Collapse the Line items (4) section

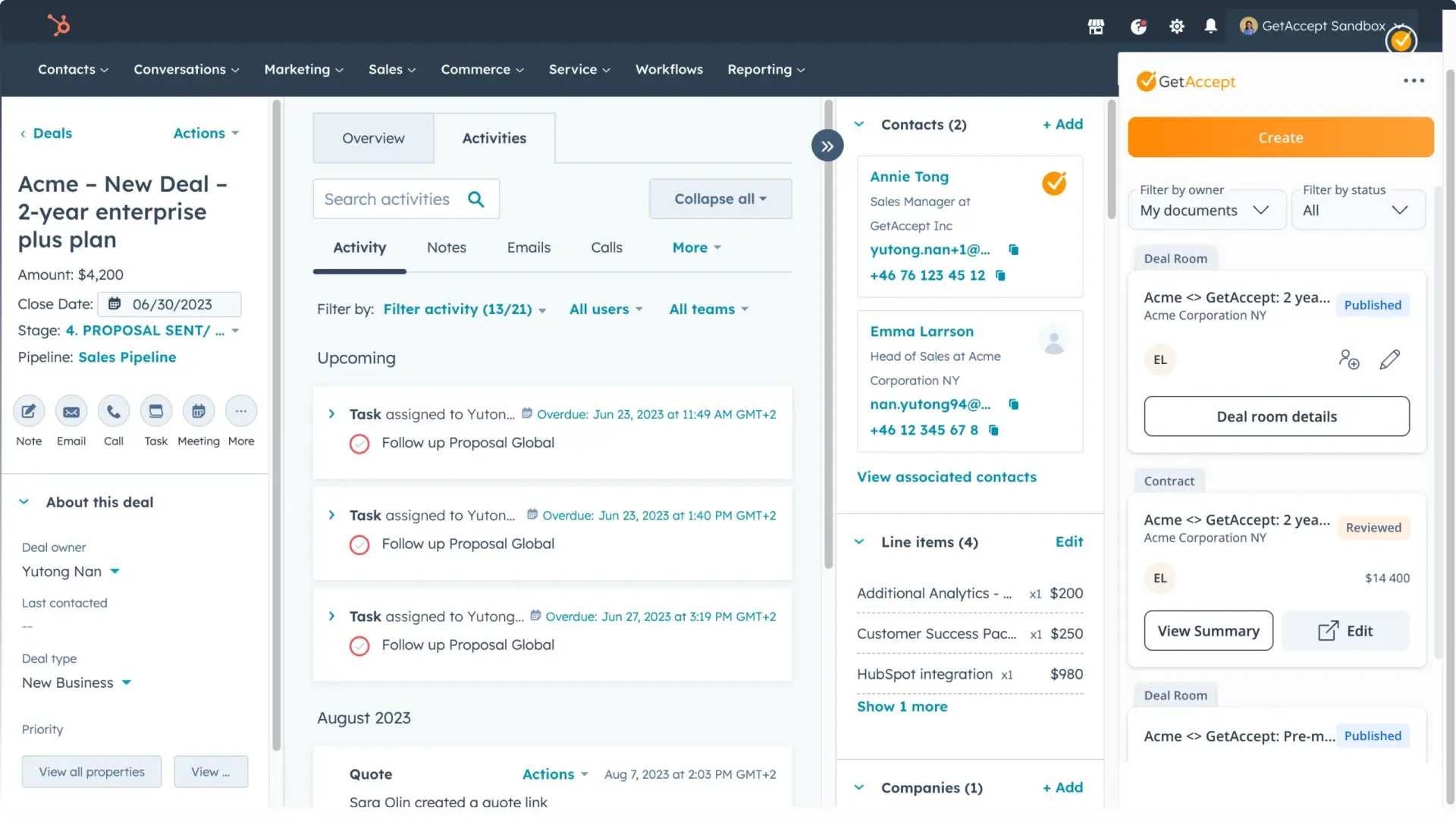click(x=859, y=542)
